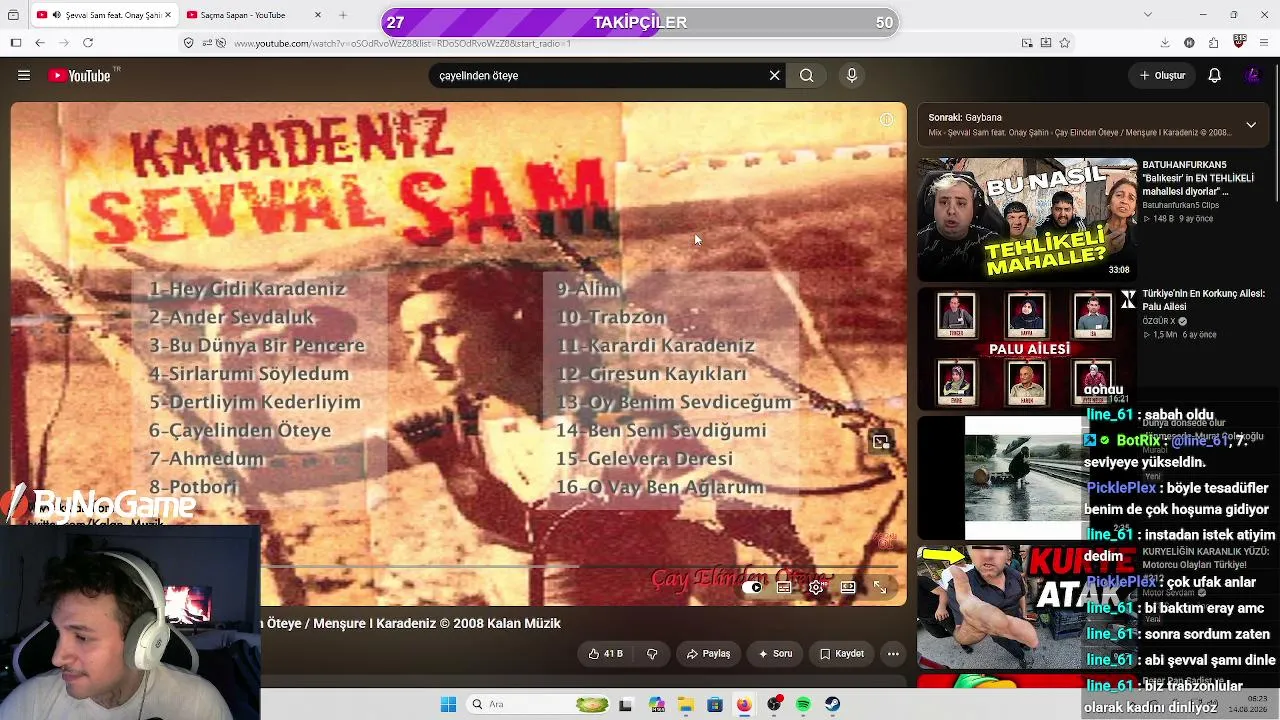The height and width of the screenshot is (720, 1280).
Task: Open the browser application menu
Action: (x=1263, y=43)
